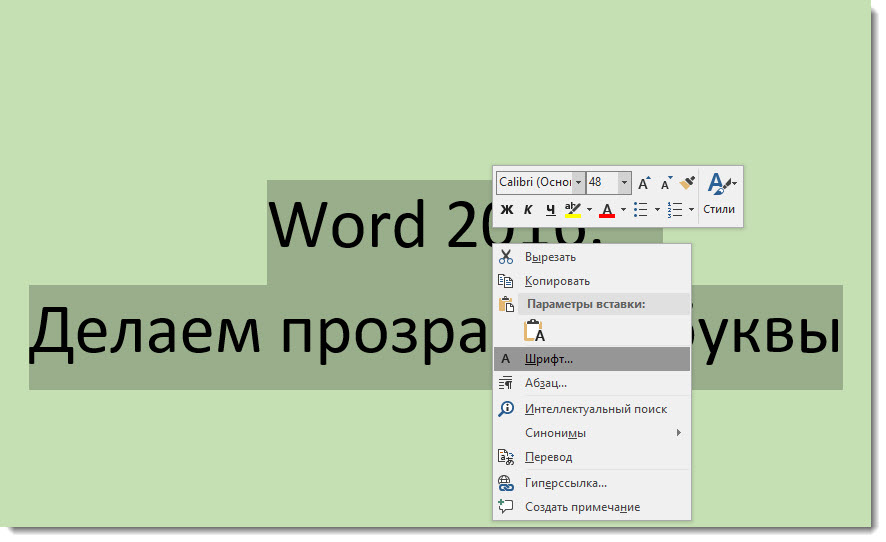This screenshot has height=542, width=886.
Task: Toggle underline (Ч) formatting
Action: click(x=550, y=210)
